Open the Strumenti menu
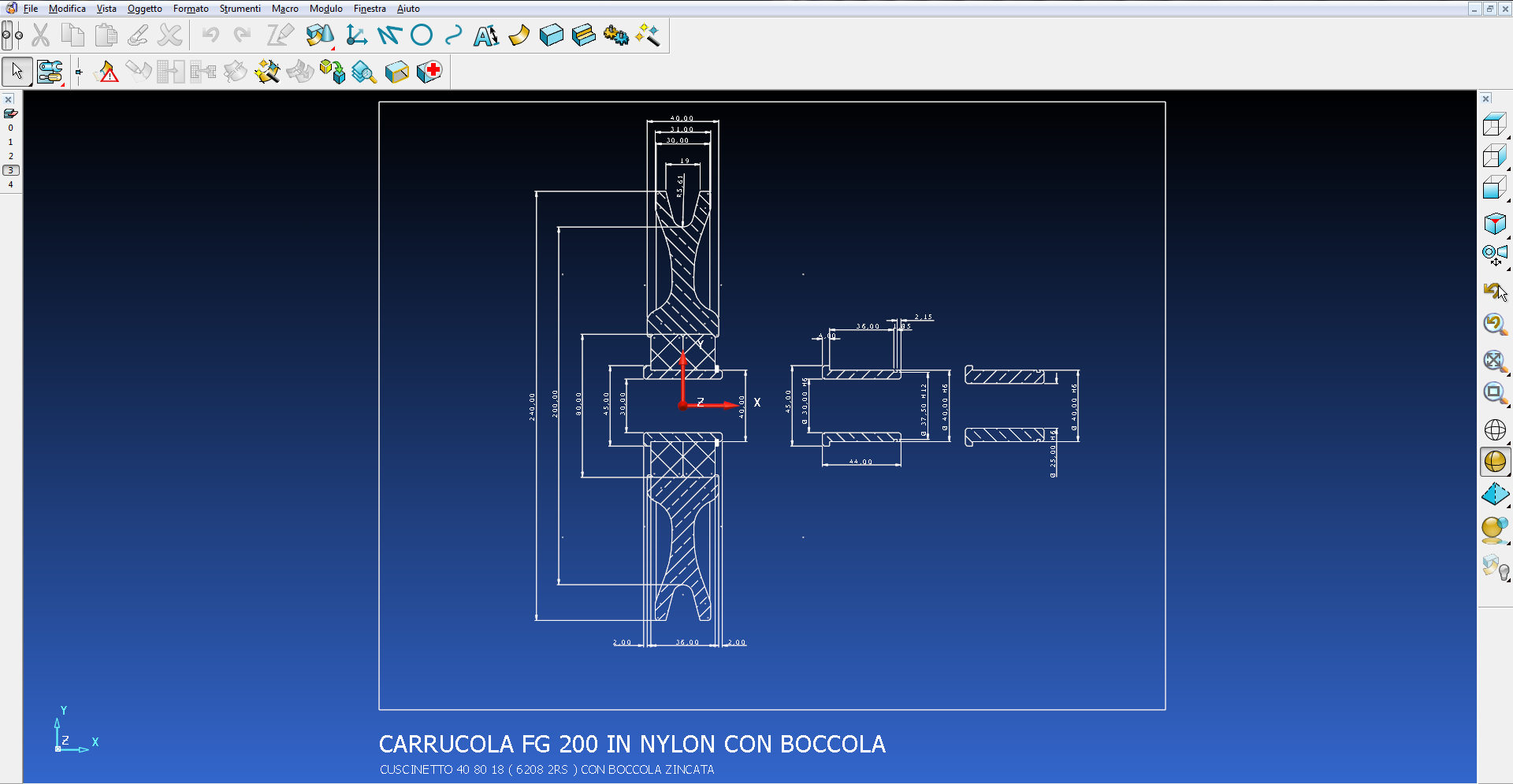 (240, 9)
